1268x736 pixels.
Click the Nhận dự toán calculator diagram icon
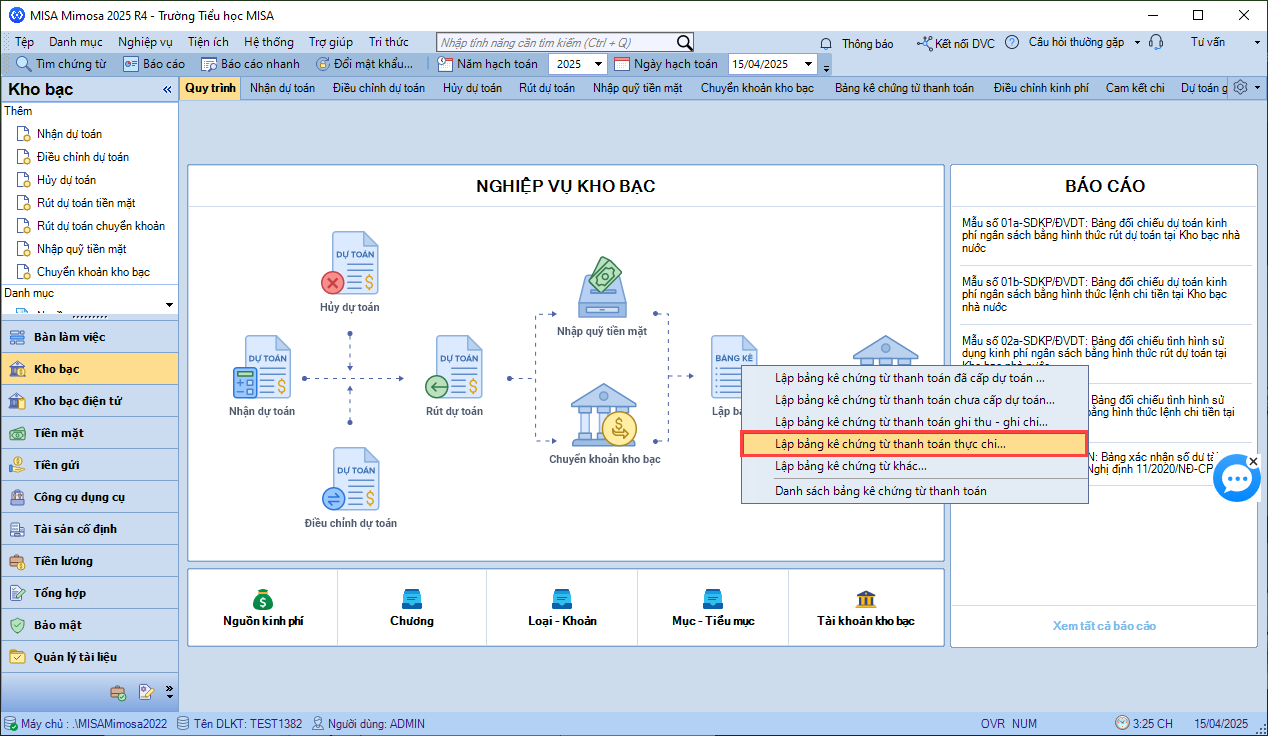pos(261,368)
